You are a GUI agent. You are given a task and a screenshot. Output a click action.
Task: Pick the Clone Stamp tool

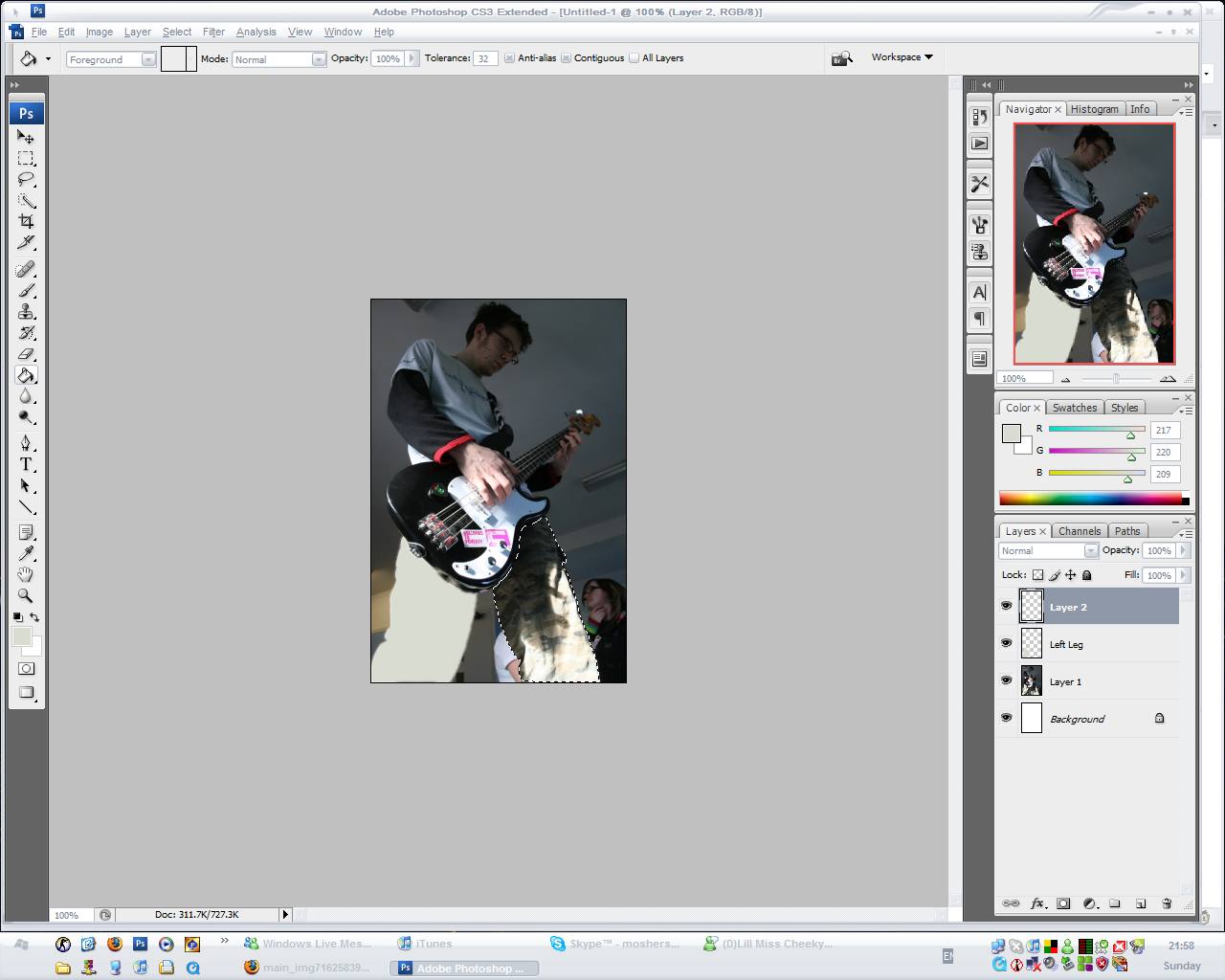tap(26, 312)
